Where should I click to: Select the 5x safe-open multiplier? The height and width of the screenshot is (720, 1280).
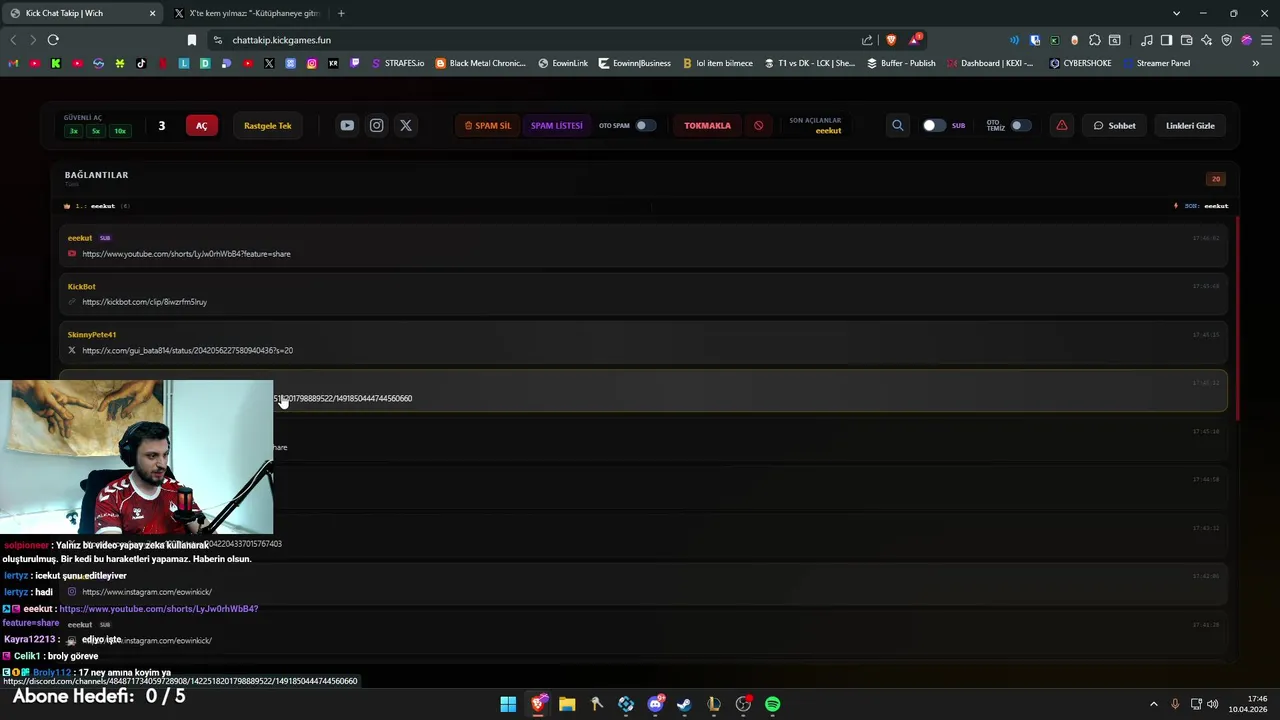[x=96, y=131]
